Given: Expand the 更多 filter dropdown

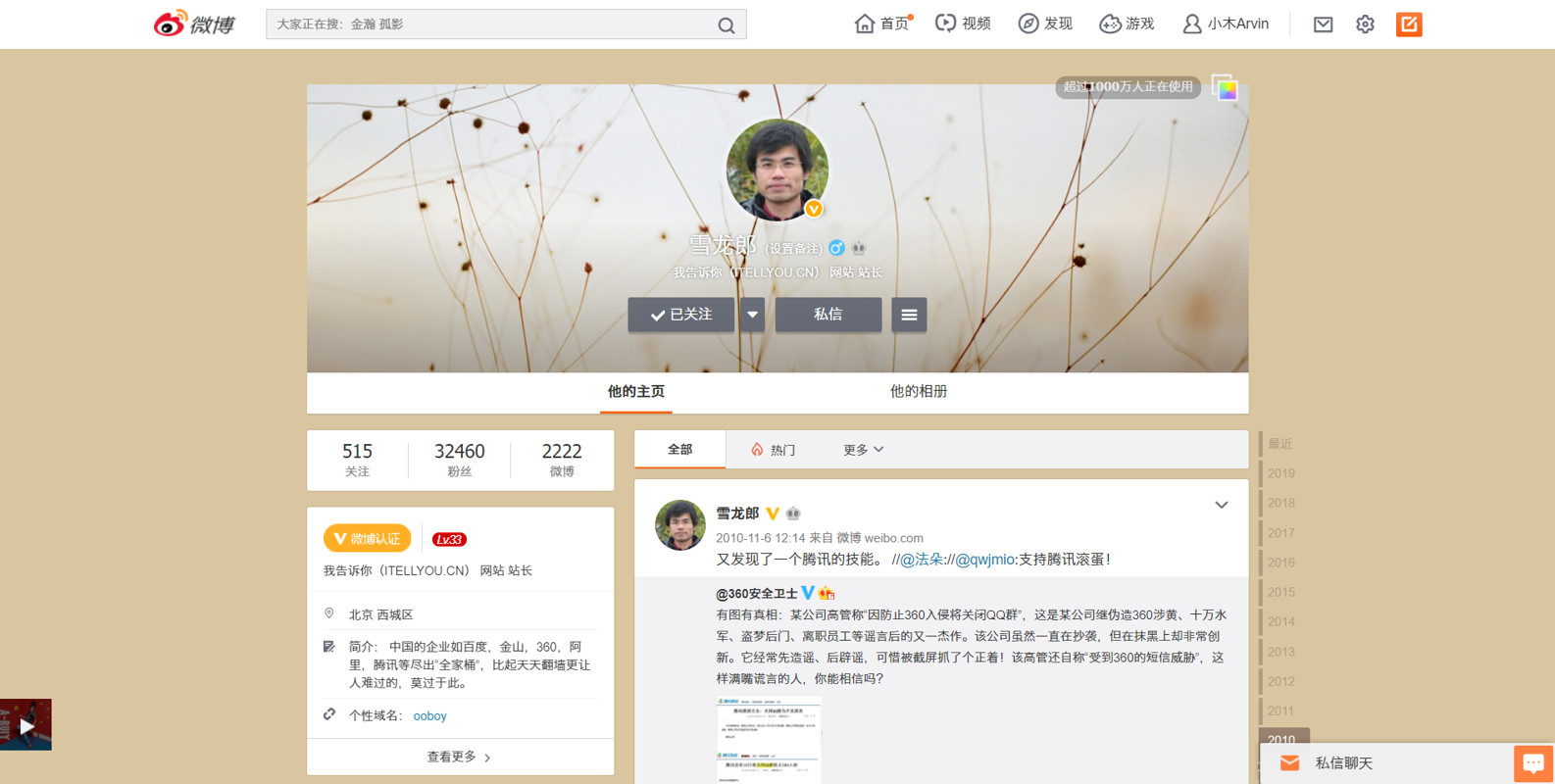Looking at the screenshot, I should pyautogui.click(x=864, y=450).
